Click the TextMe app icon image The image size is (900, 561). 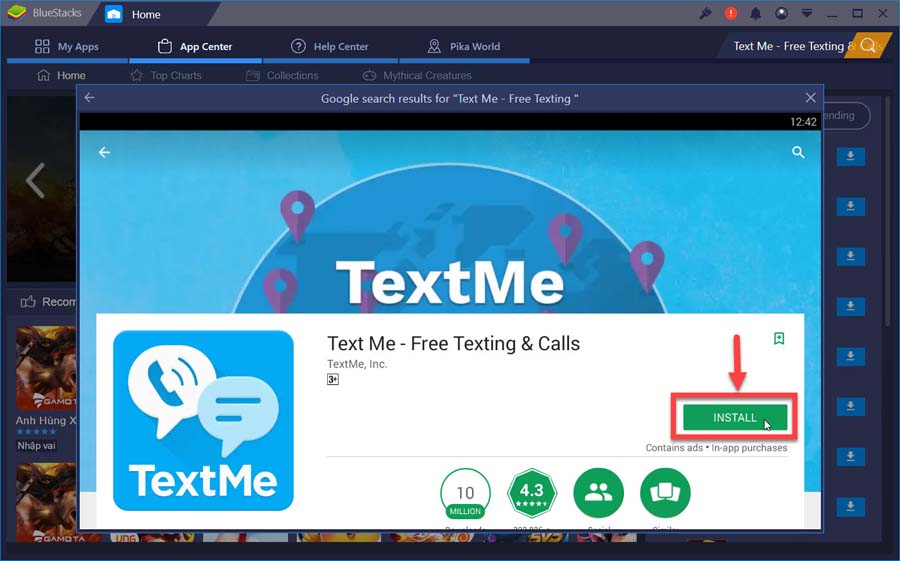pyautogui.click(x=203, y=420)
